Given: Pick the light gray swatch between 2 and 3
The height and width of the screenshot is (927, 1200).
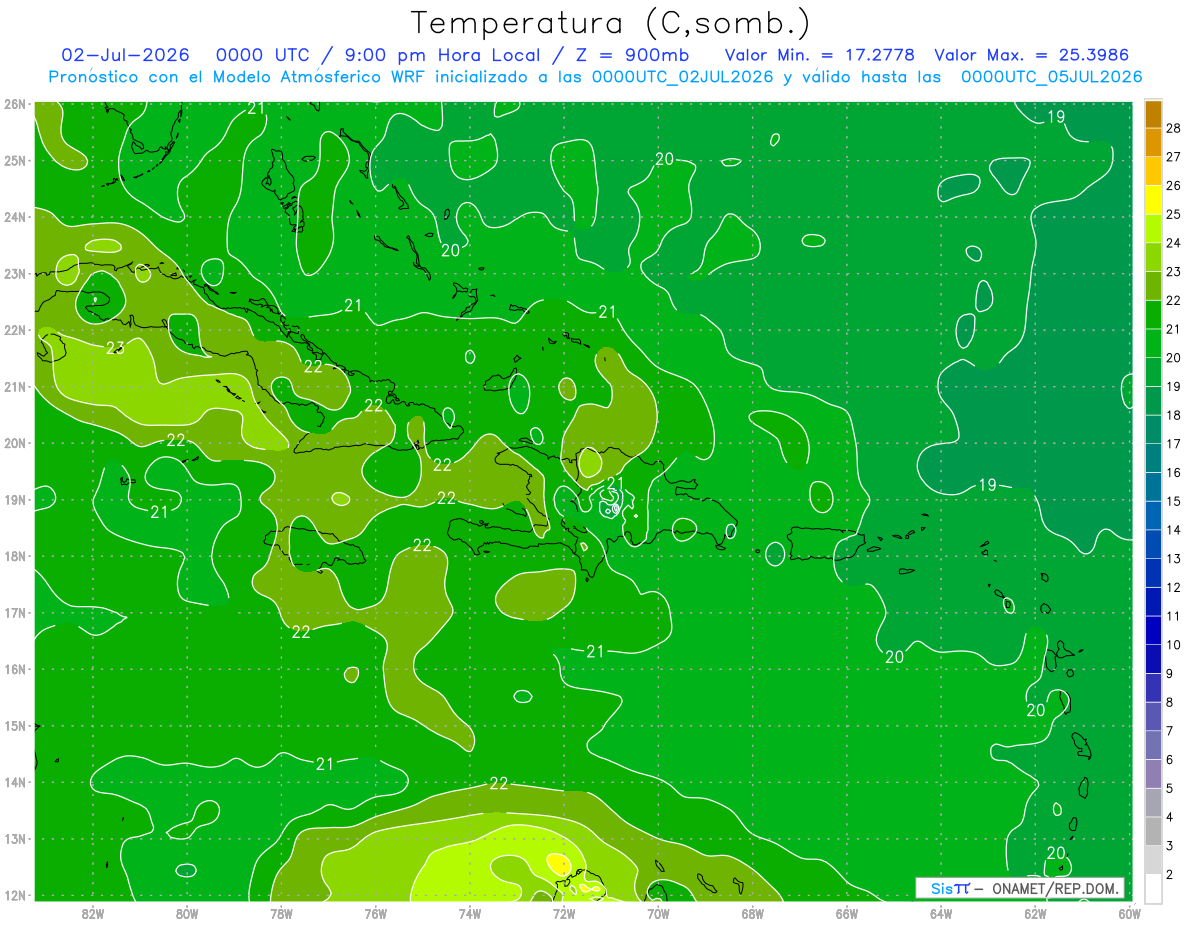Looking at the screenshot, I should click(x=1153, y=859).
